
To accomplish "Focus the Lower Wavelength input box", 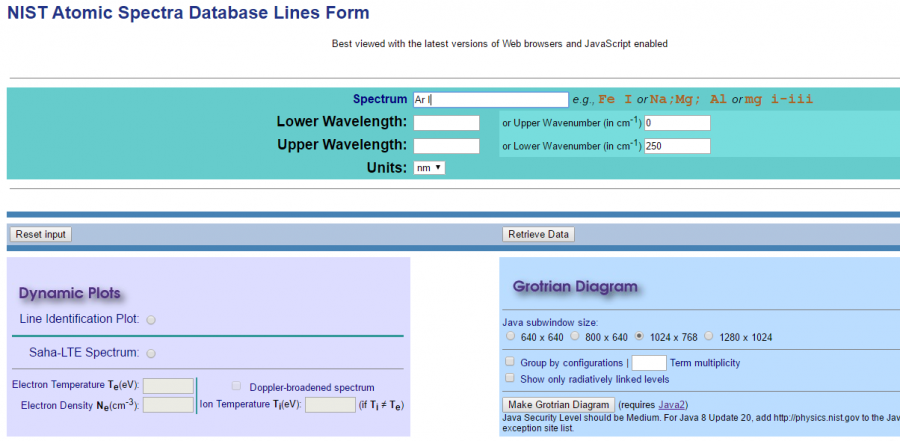I will pos(447,123).
